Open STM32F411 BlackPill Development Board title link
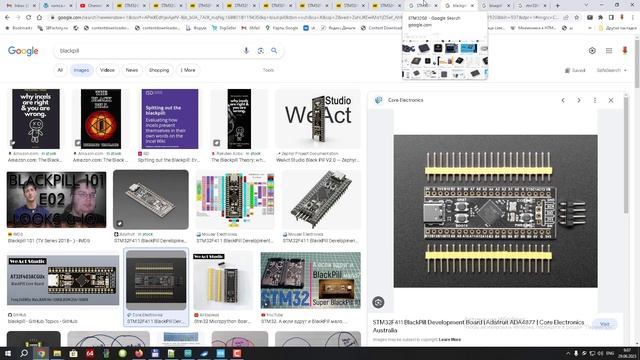The width and height of the screenshot is (640, 360). (478, 326)
